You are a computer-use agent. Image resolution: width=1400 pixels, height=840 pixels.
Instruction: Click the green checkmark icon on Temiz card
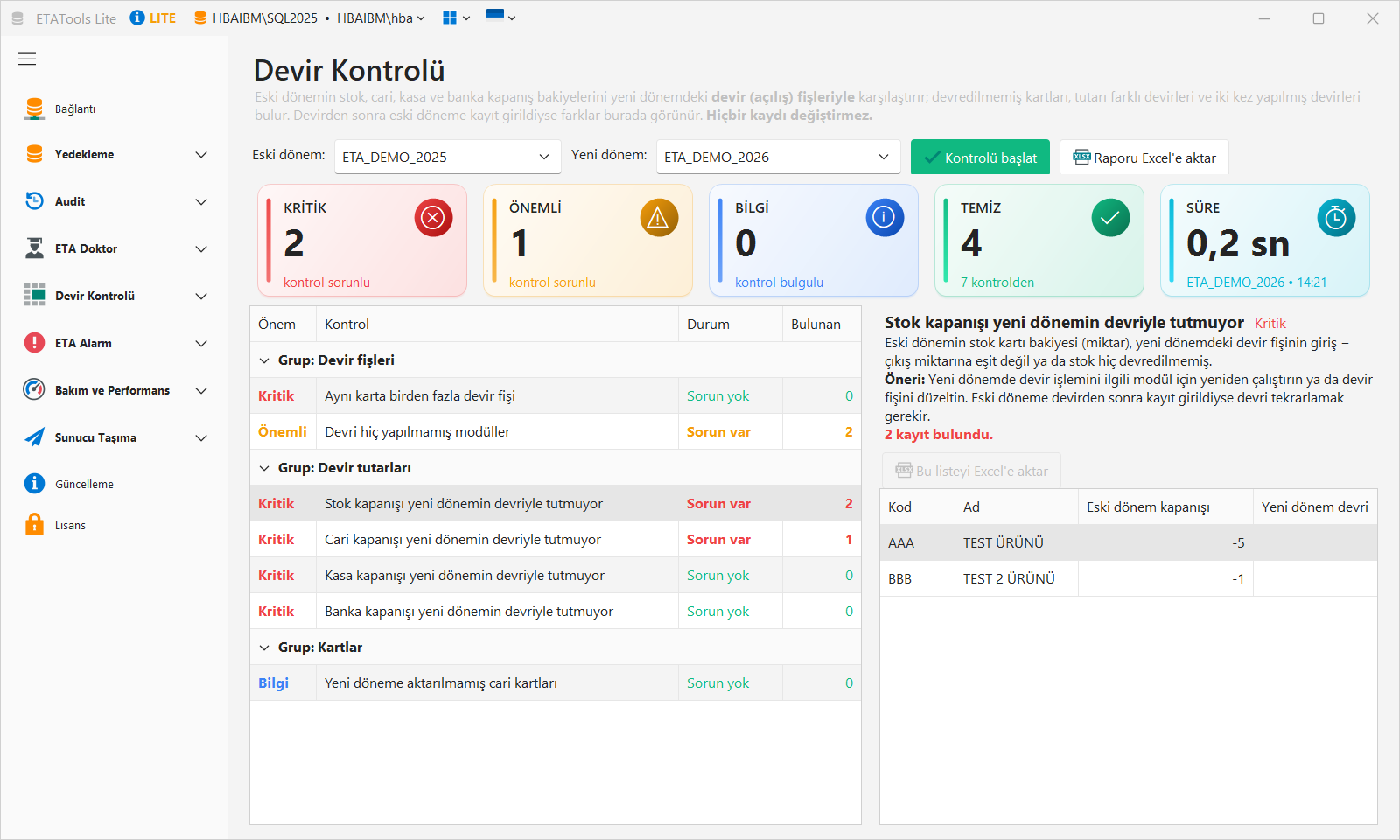[1110, 218]
